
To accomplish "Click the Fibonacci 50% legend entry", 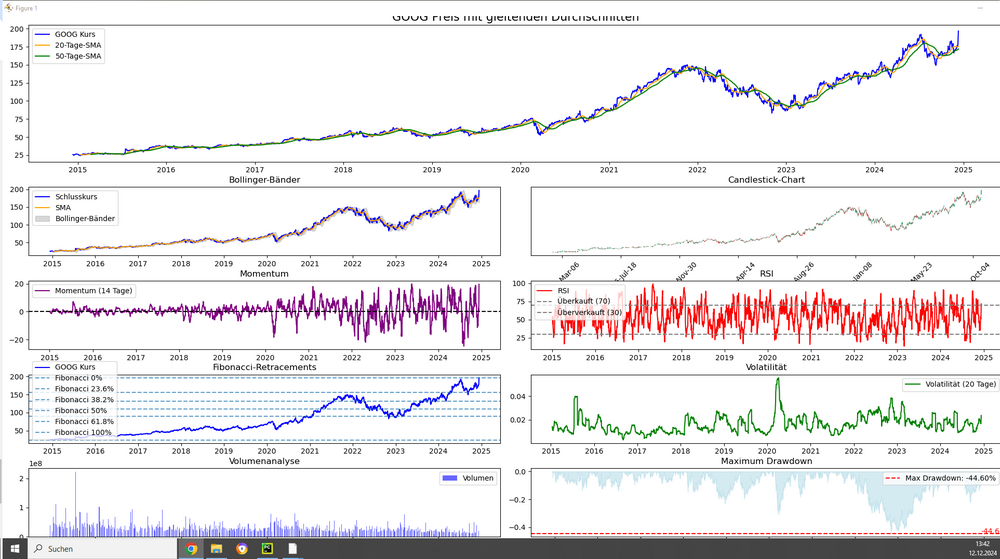I will click(71, 410).
